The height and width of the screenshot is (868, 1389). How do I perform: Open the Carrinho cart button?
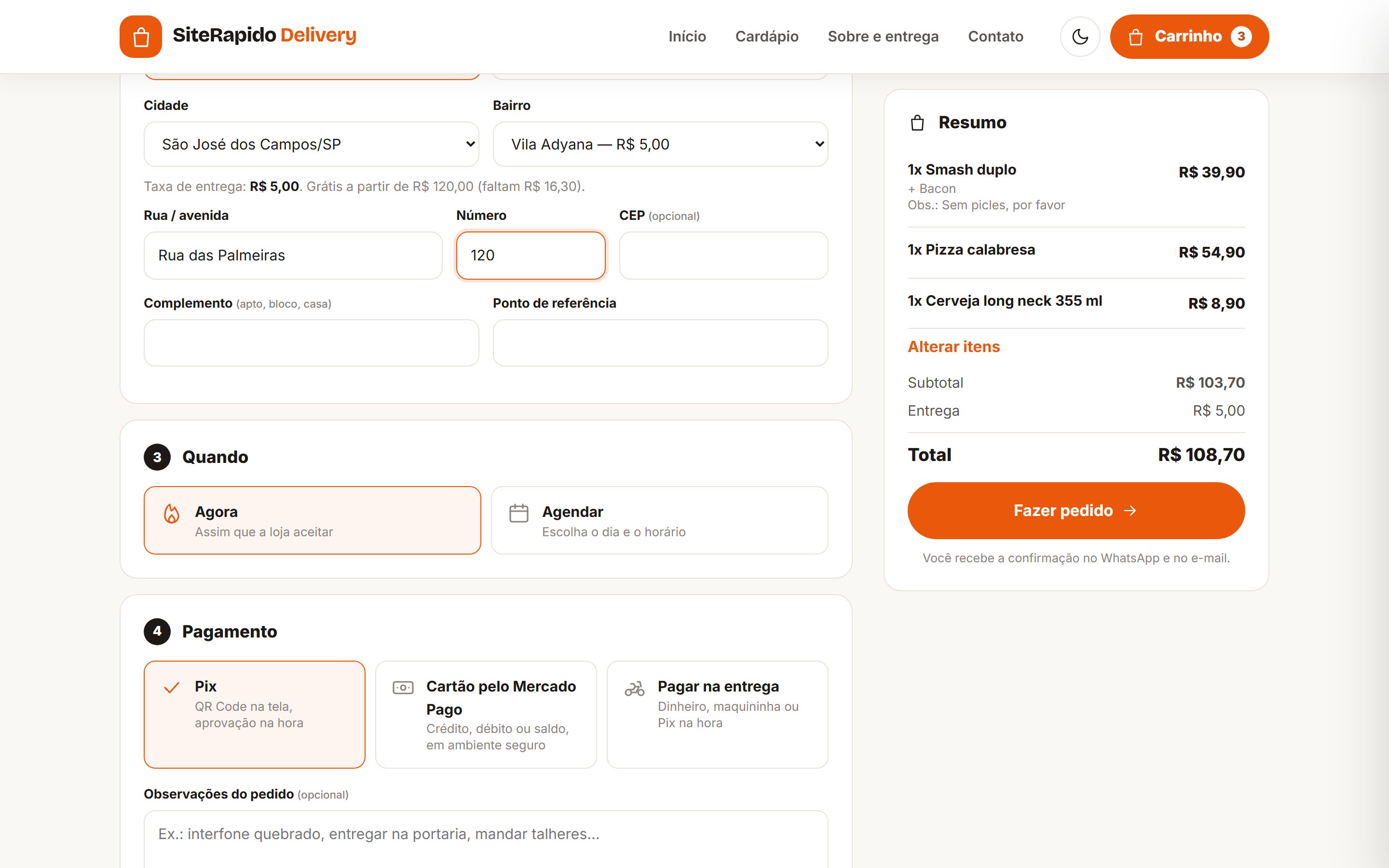click(x=1189, y=36)
